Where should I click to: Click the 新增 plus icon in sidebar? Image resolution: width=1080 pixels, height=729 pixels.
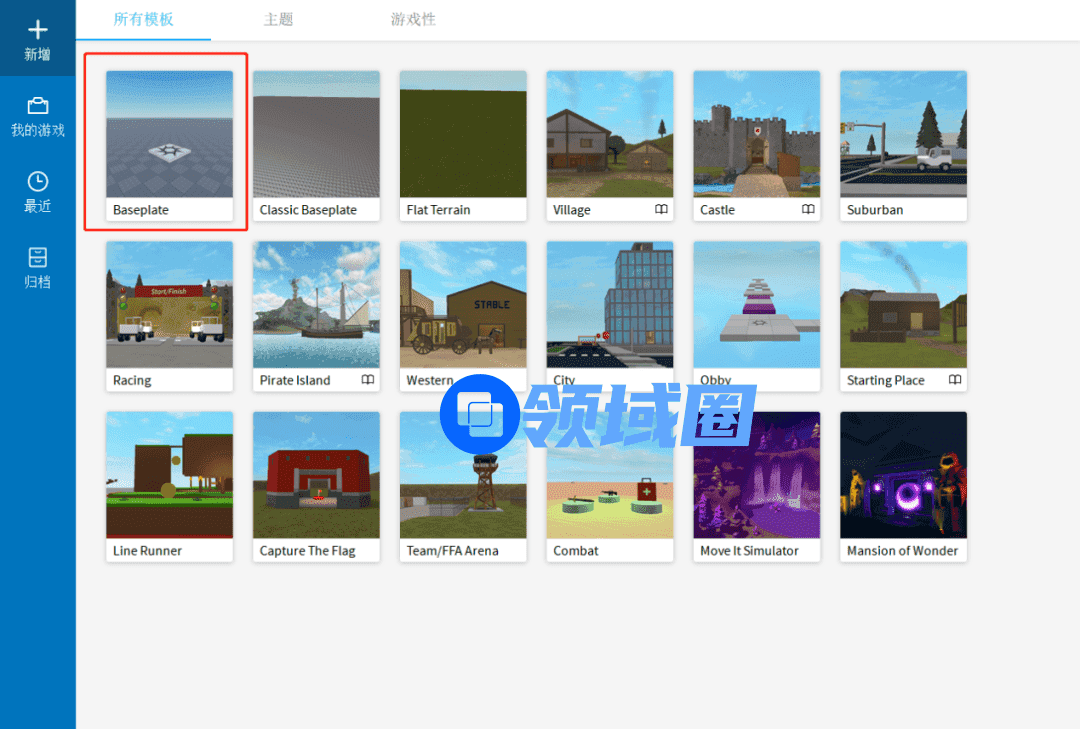tap(37, 30)
